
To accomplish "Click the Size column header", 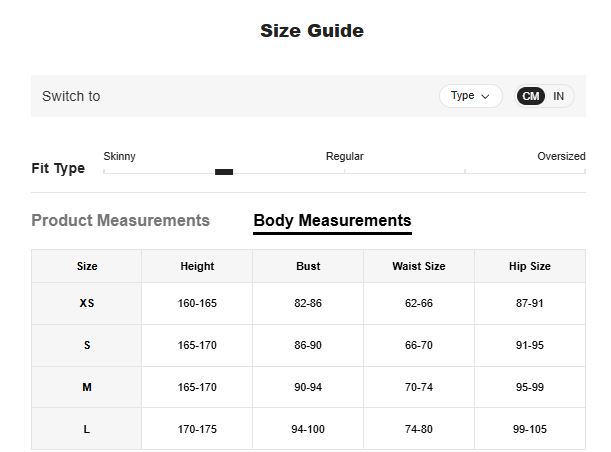I will pyautogui.click(x=87, y=266).
